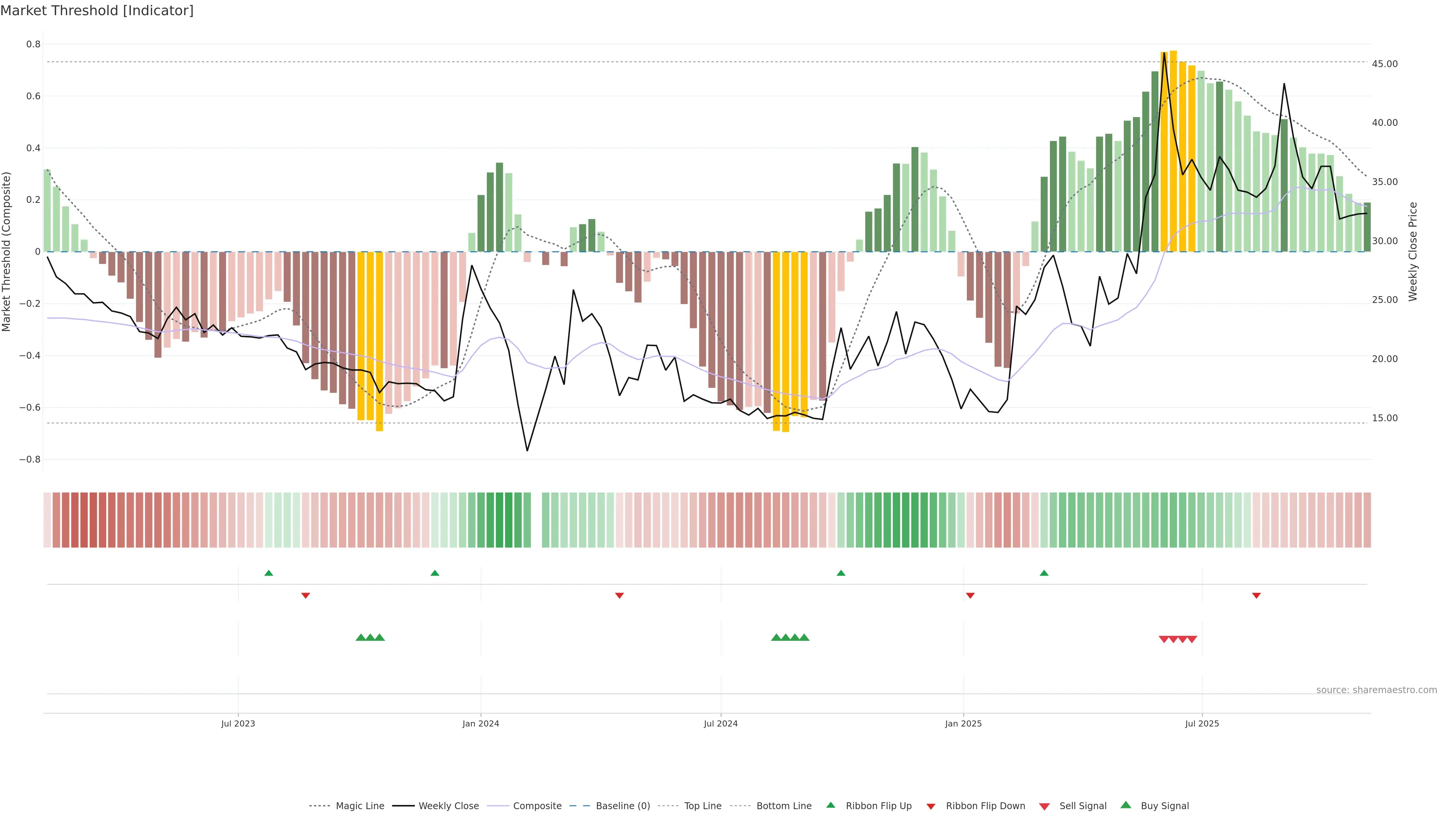The width and height of the screenshot is (1456, 819).
Task: Toggle the Top Line legend entry
Action: [703, 806]
